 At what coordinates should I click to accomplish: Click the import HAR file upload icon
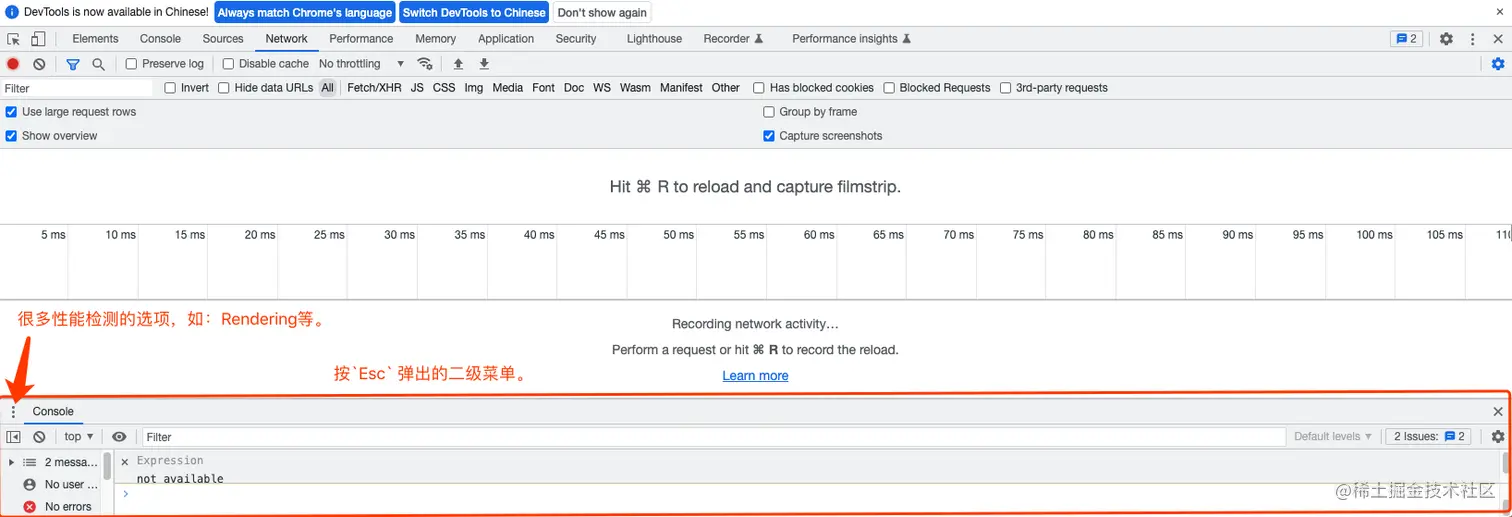coord(458,64)
